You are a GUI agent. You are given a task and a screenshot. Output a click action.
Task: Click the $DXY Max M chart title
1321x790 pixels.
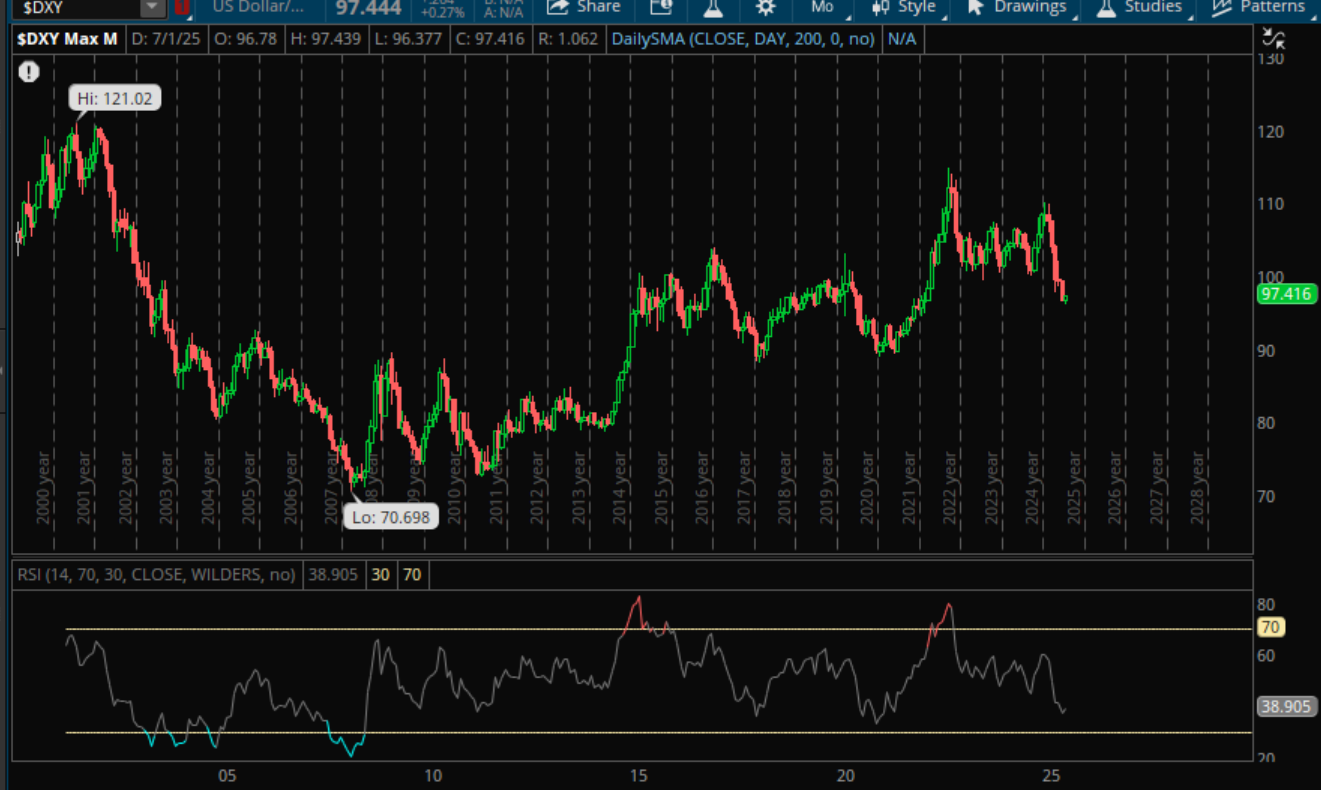click(x=68, y=40)
